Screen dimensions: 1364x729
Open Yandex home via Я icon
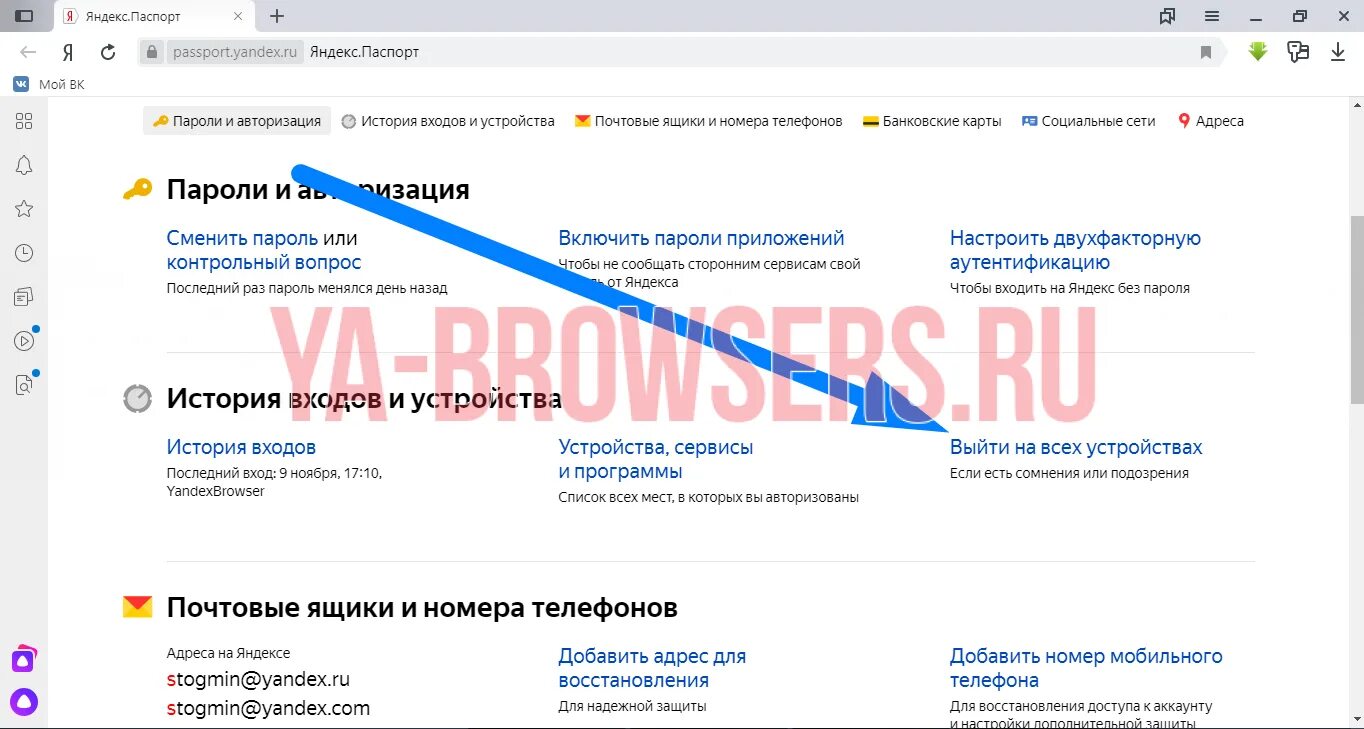68,52
